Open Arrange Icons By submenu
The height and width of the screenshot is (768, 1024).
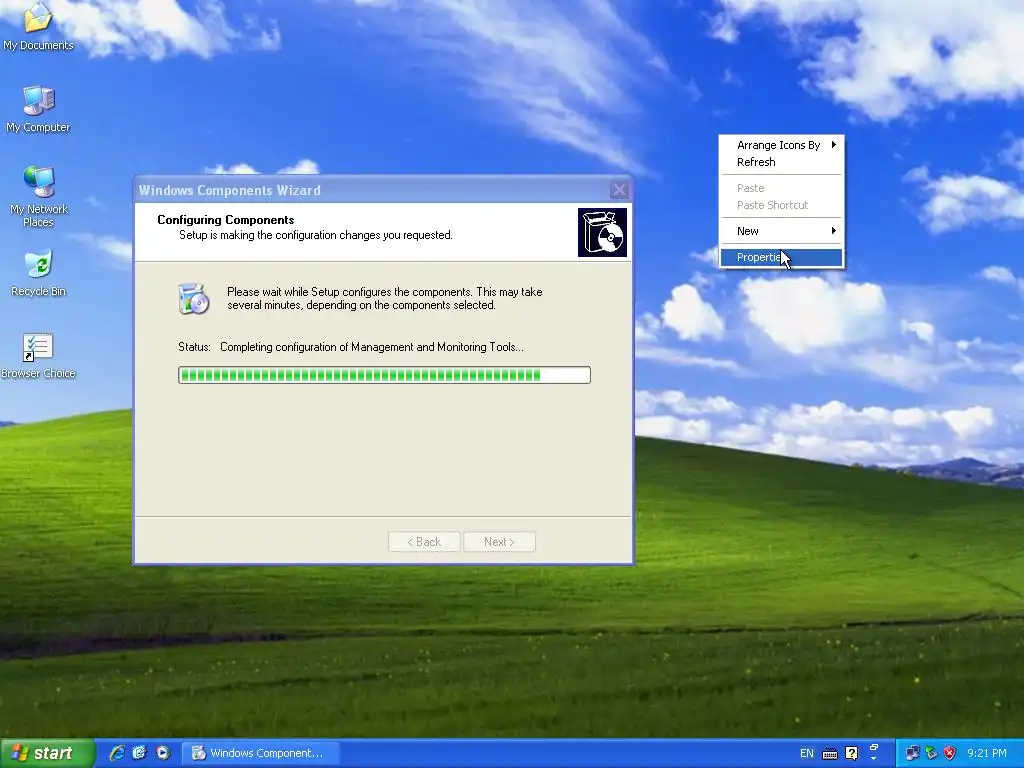(781, 145)
